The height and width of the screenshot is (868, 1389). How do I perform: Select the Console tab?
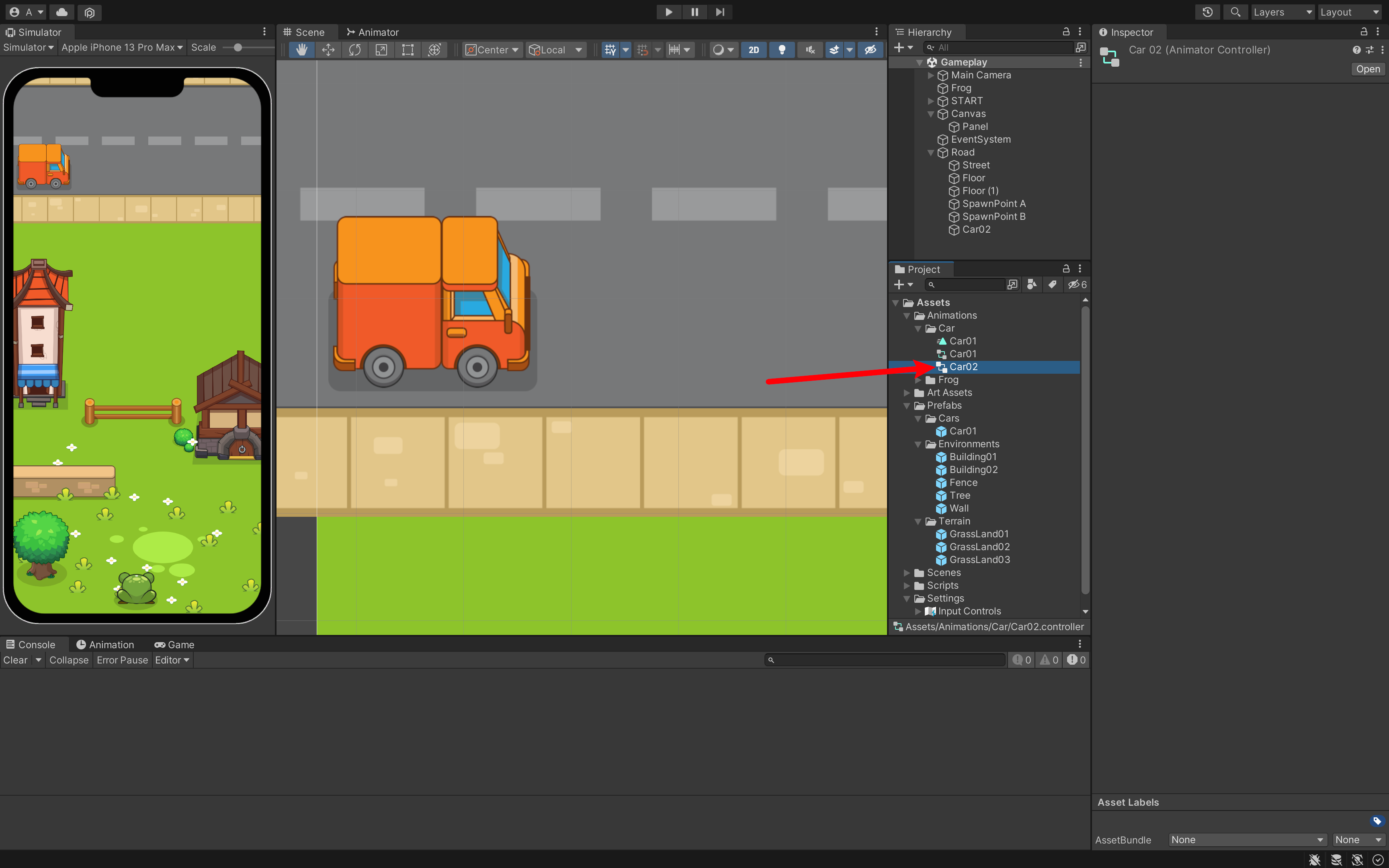(31, 645)
